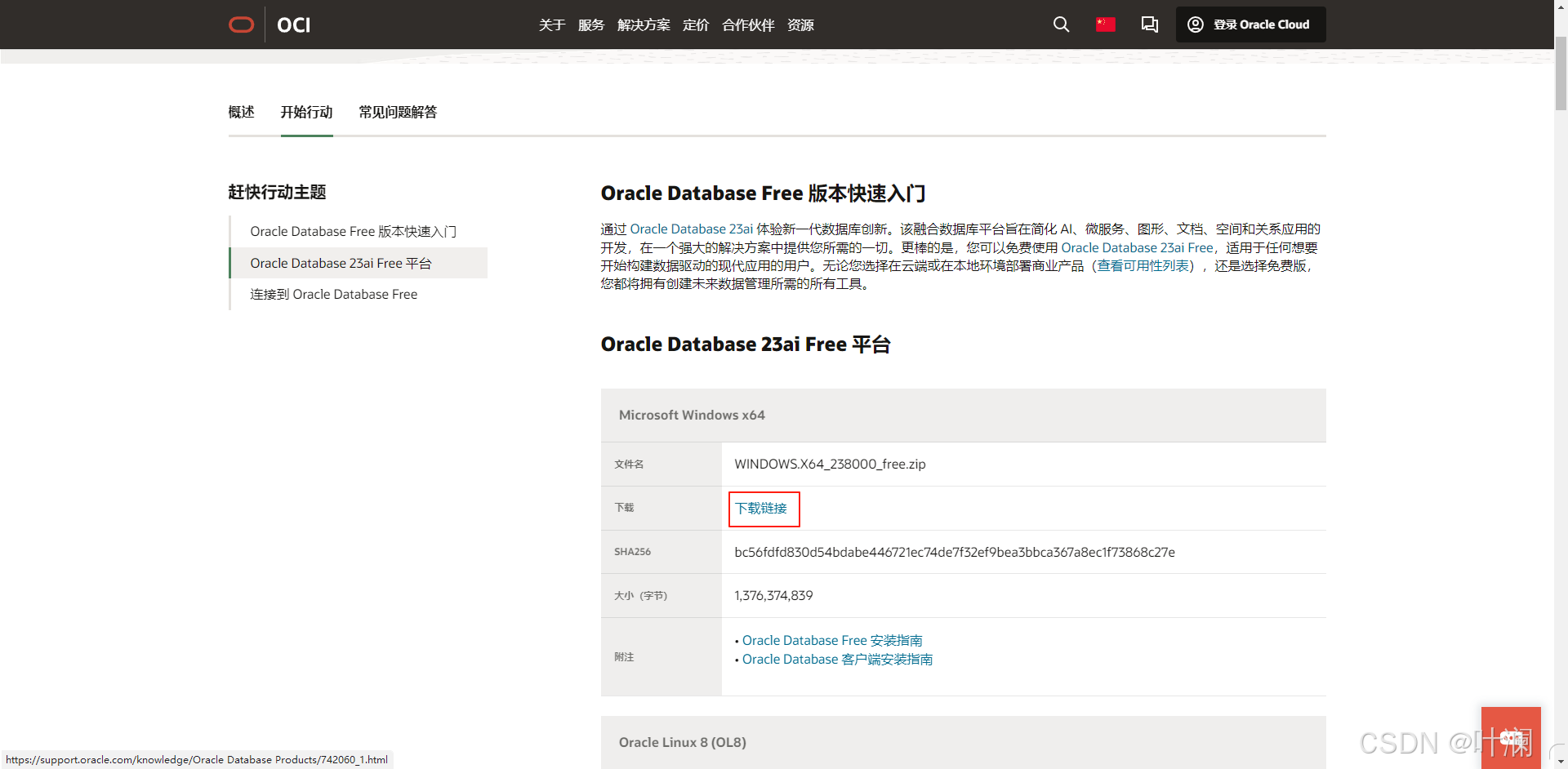Screen dimensions: 1568x769
Task: Click the OCI logo
Action: click(292, 24)
